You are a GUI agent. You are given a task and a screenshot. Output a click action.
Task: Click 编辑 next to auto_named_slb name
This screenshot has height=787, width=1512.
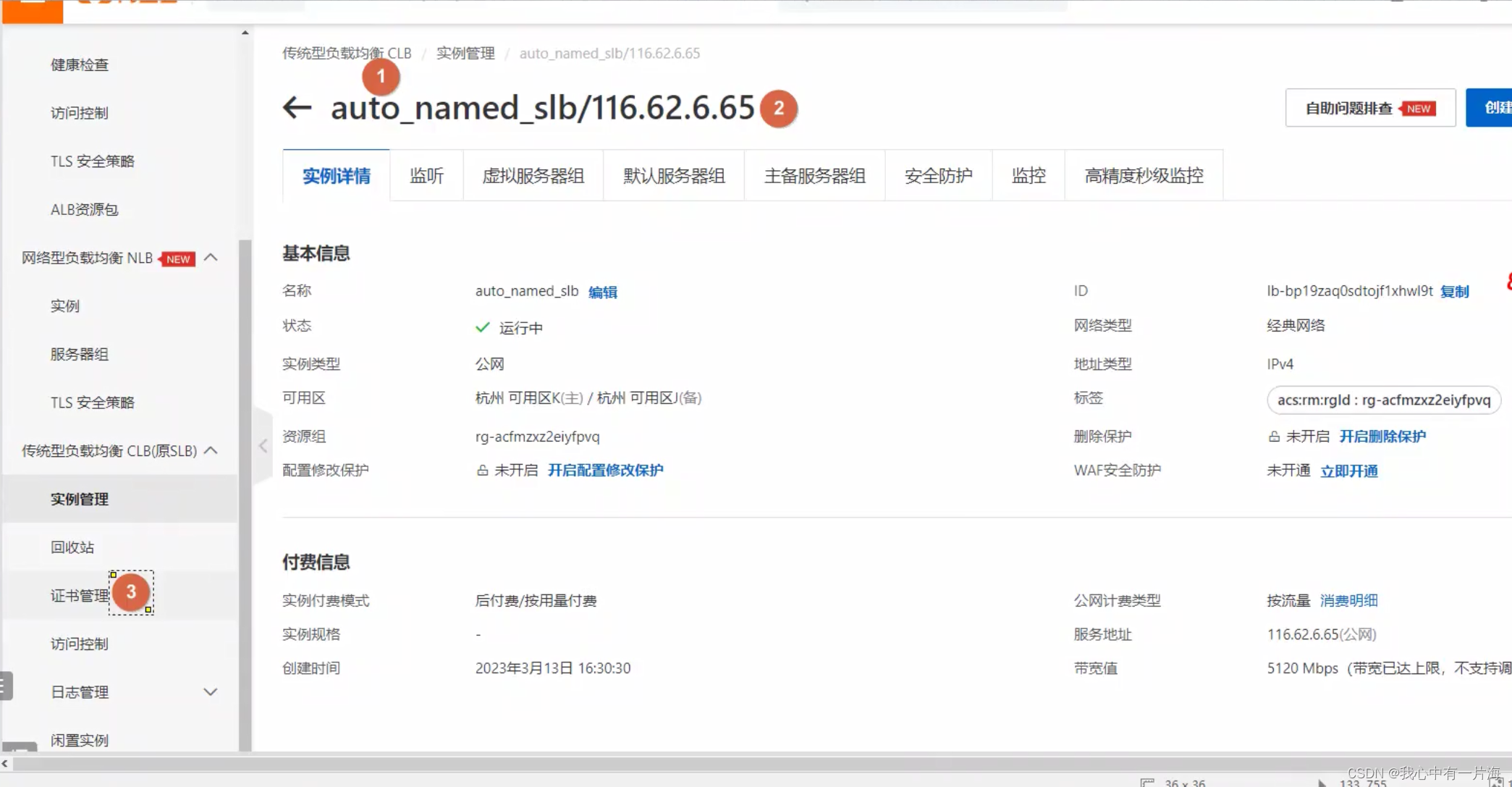pos(602,292)
